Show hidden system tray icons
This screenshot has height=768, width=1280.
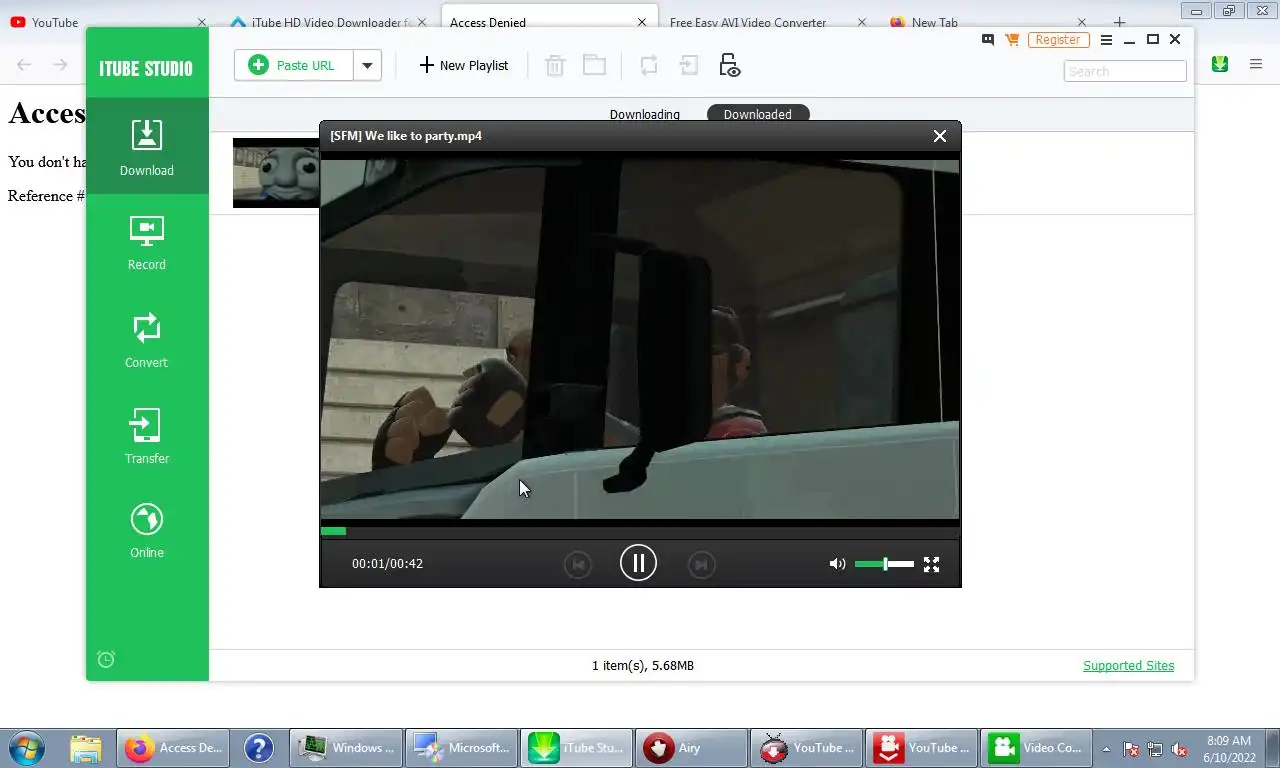[x=1106, y=749]
